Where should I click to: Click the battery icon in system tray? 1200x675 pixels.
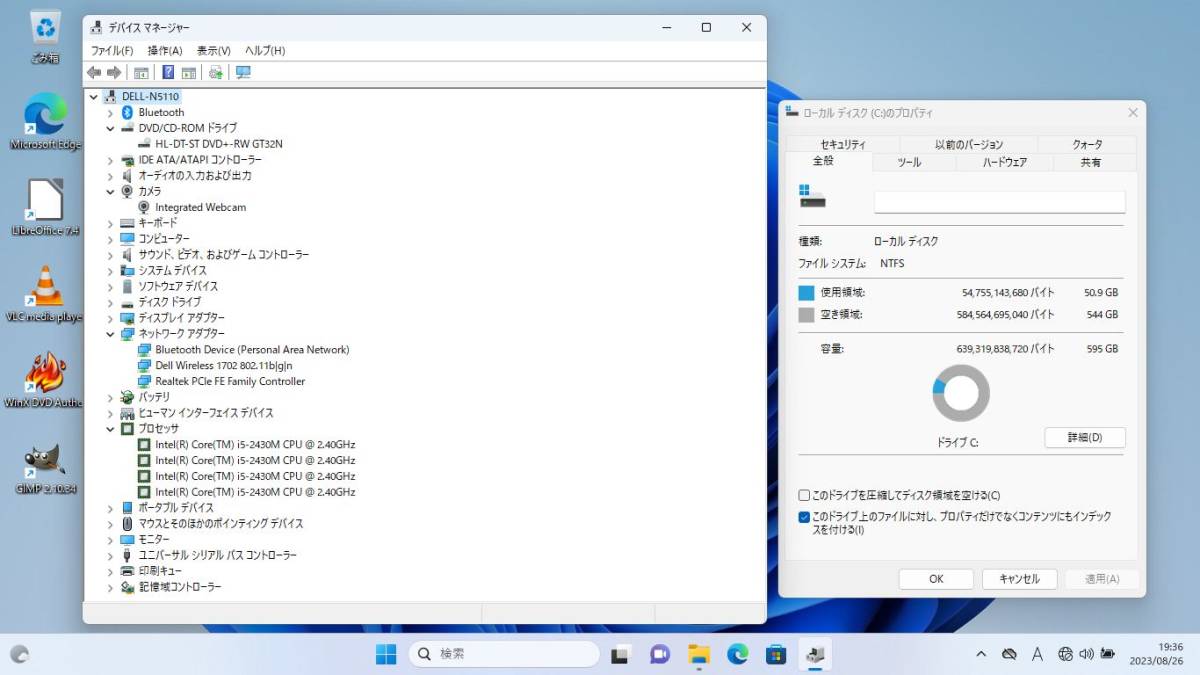(x=1108, y=654)
